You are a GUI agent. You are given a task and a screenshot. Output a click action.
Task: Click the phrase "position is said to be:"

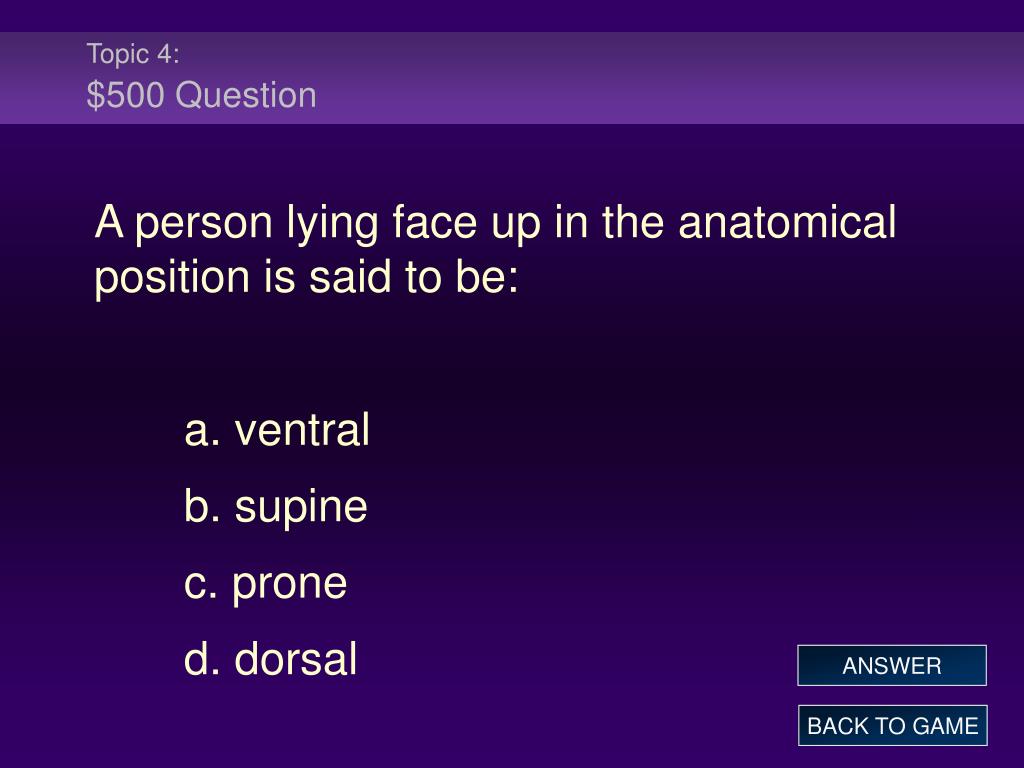click(x=307, y=277)
